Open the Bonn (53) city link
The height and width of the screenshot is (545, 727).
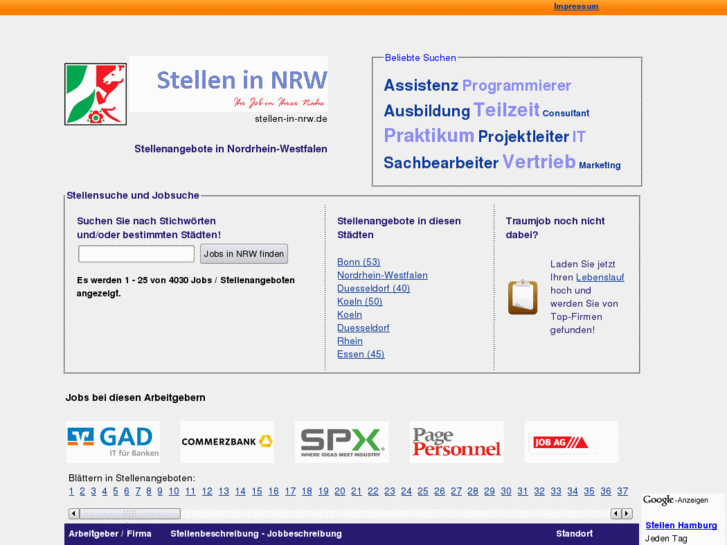(x=359, y=262)
